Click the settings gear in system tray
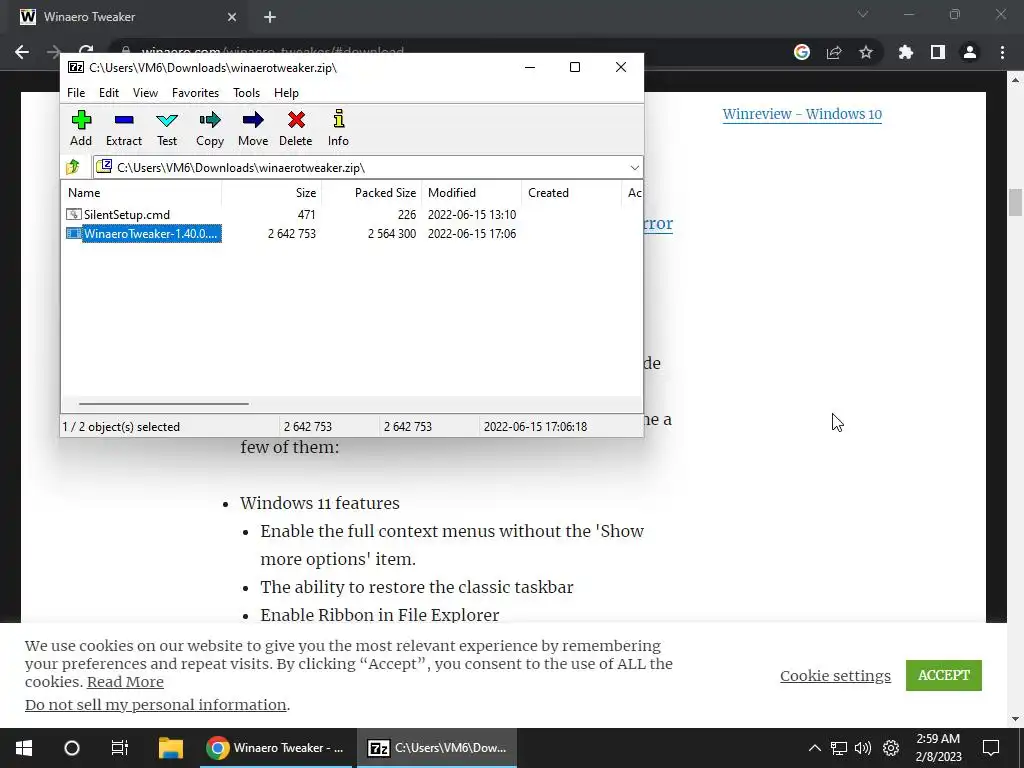 [x=891, y=748]
